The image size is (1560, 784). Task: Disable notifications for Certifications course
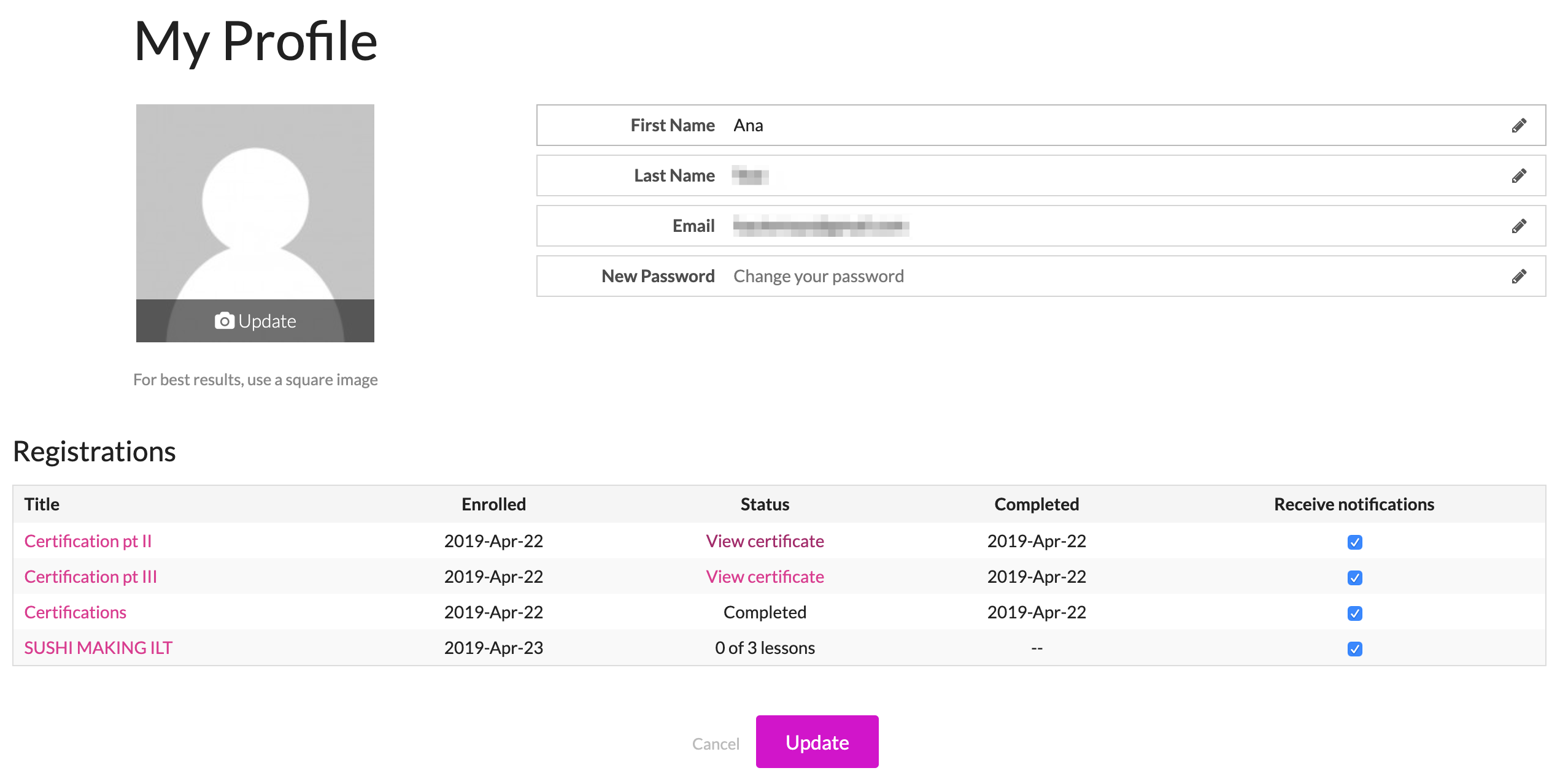click(x=1354, y=613)
